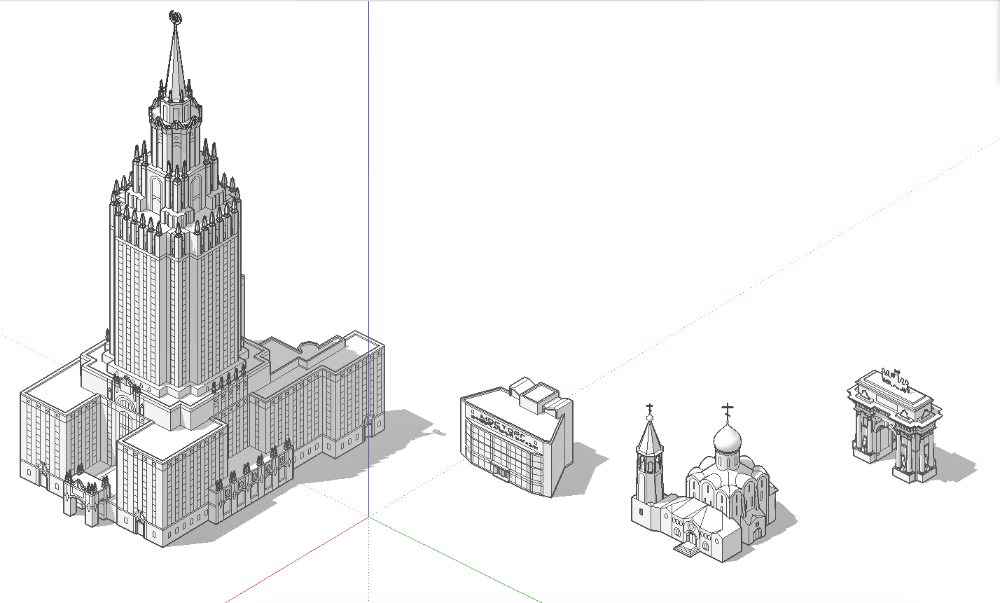Click the solid red axis line
This screenshot has height=603, width=1000.
[300, 564]
